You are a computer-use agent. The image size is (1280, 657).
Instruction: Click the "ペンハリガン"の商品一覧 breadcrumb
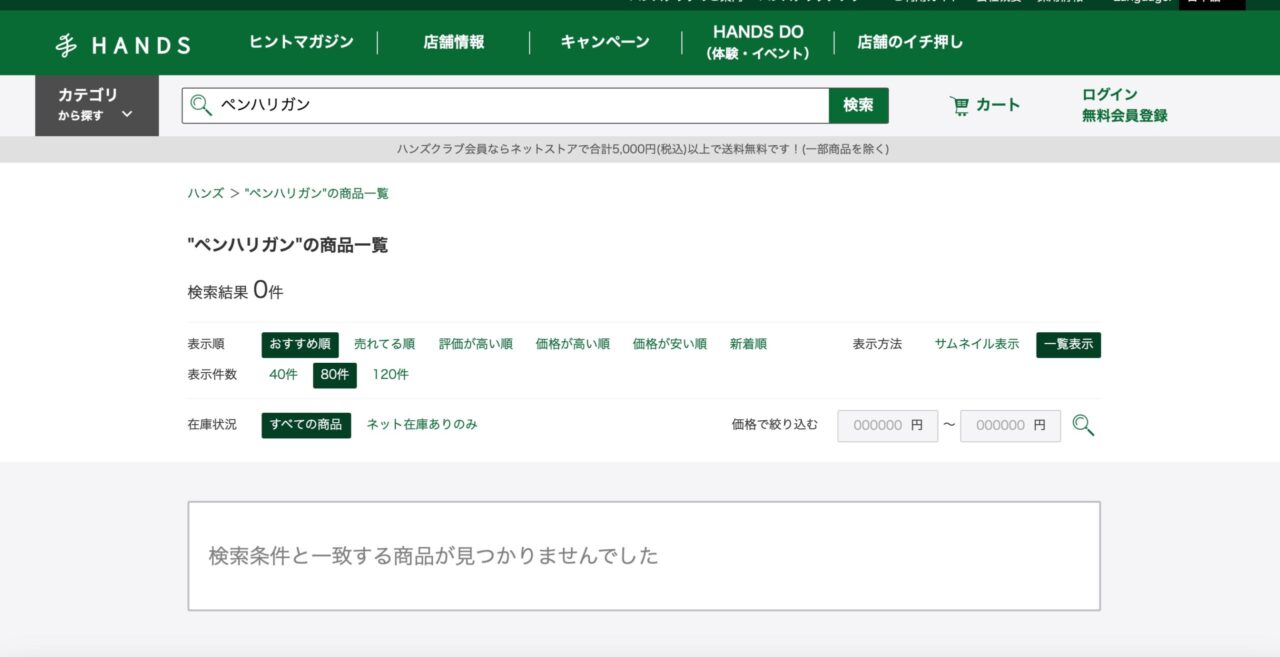click(316, 193)
